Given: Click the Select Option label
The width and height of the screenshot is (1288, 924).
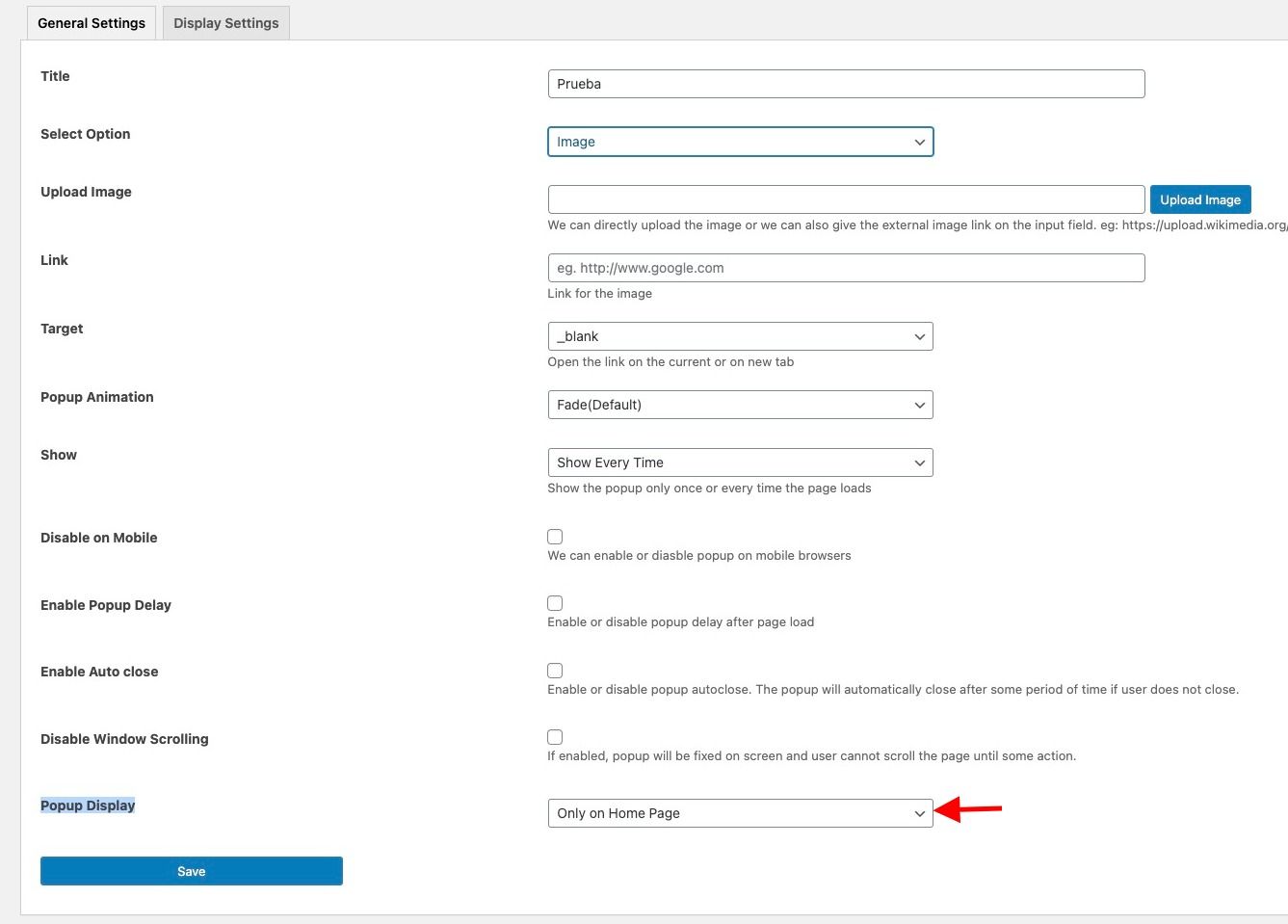Looking at the screenshot, I should (86, 134).
